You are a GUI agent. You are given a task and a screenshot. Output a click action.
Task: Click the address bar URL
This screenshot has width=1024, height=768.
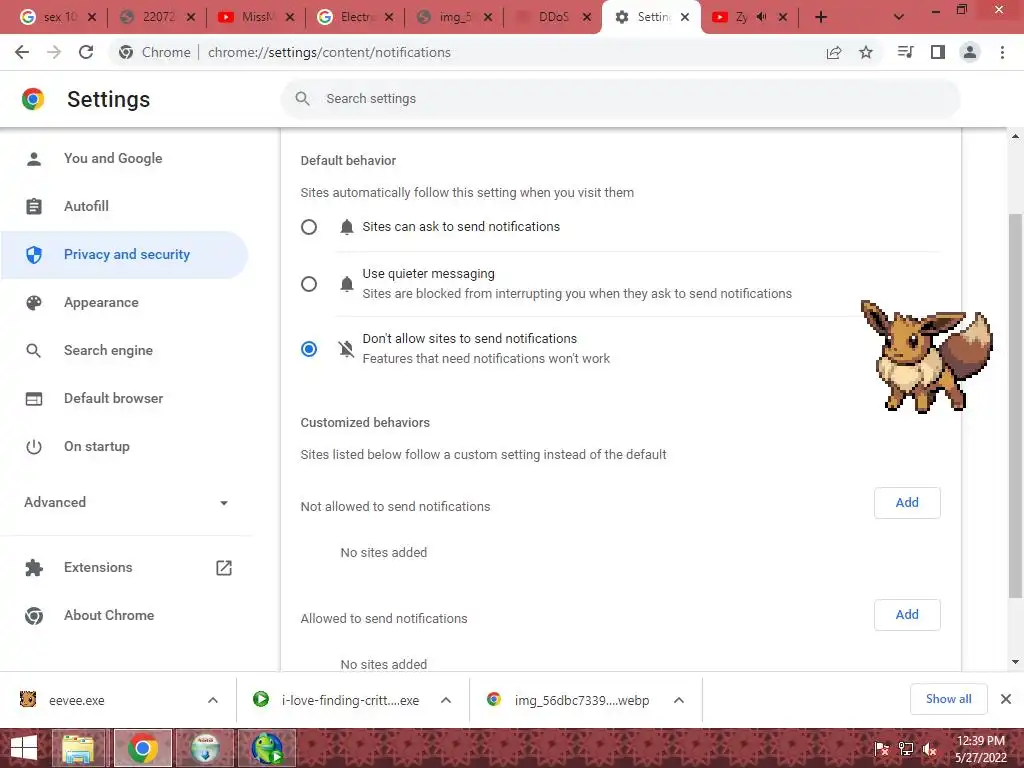coord(329,52)
